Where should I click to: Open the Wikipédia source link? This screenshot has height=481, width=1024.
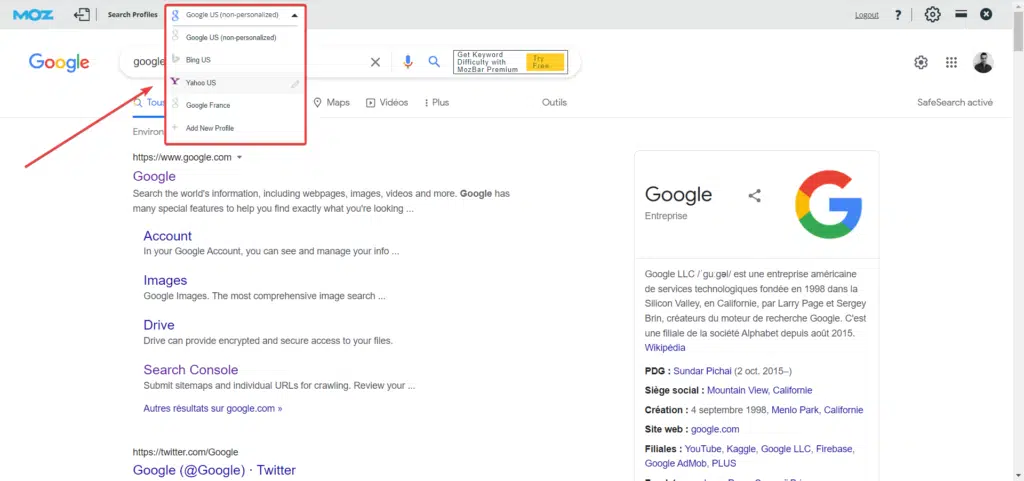coord(665,348)
